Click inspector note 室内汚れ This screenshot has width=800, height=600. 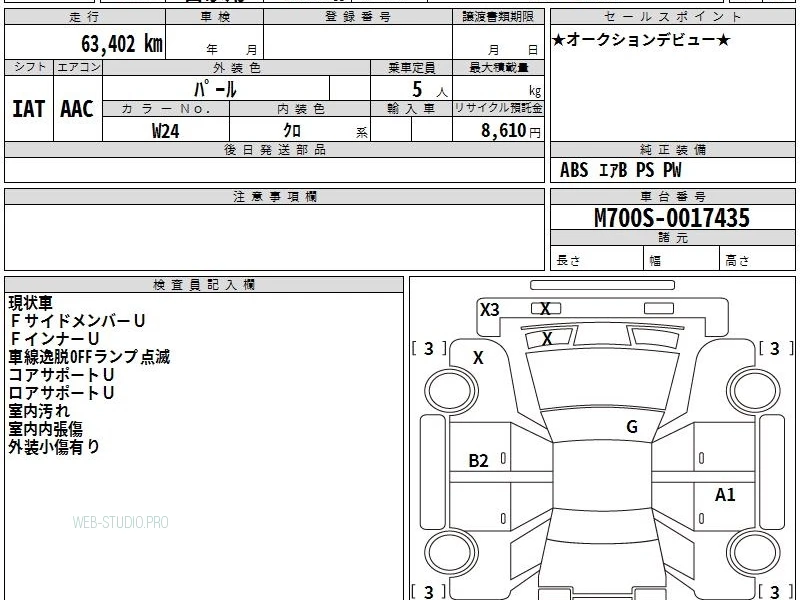[x=39, y=411]
